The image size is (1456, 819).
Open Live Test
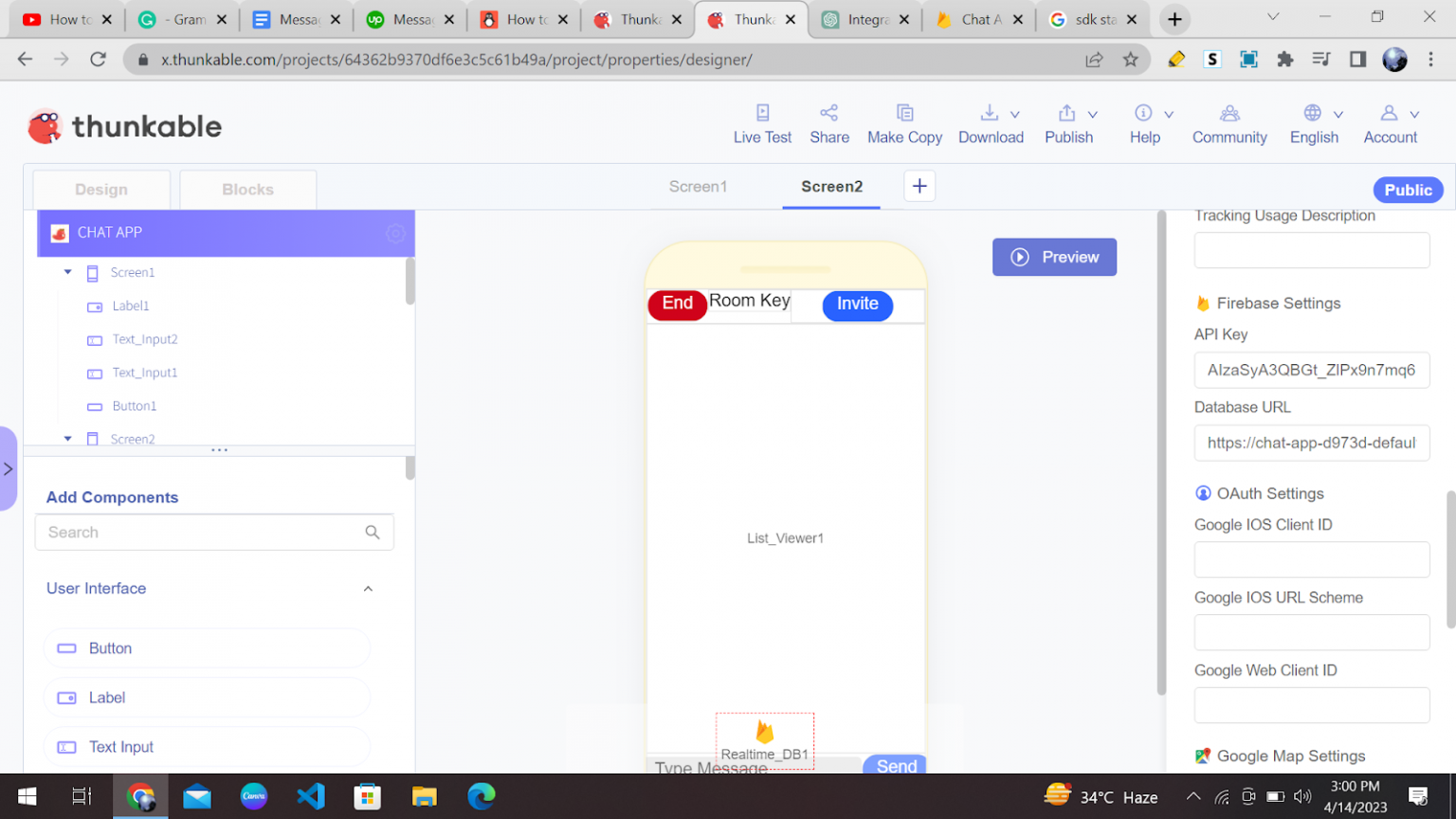[x=762, y=123]
